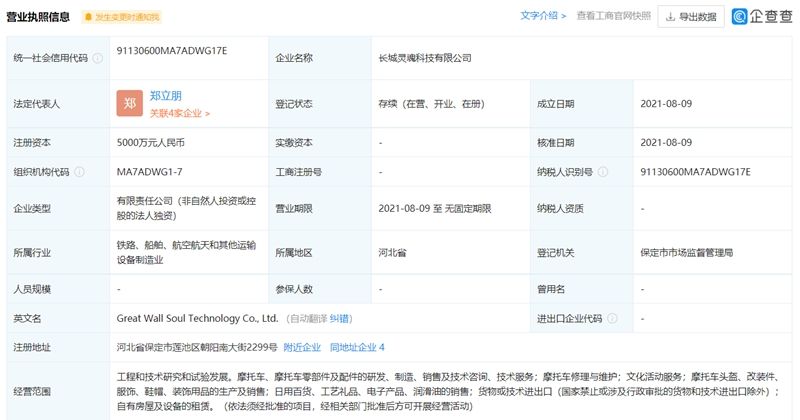Open 查看工商官网快照
Screen dimensions: 800x420
[x=614, y=16]
